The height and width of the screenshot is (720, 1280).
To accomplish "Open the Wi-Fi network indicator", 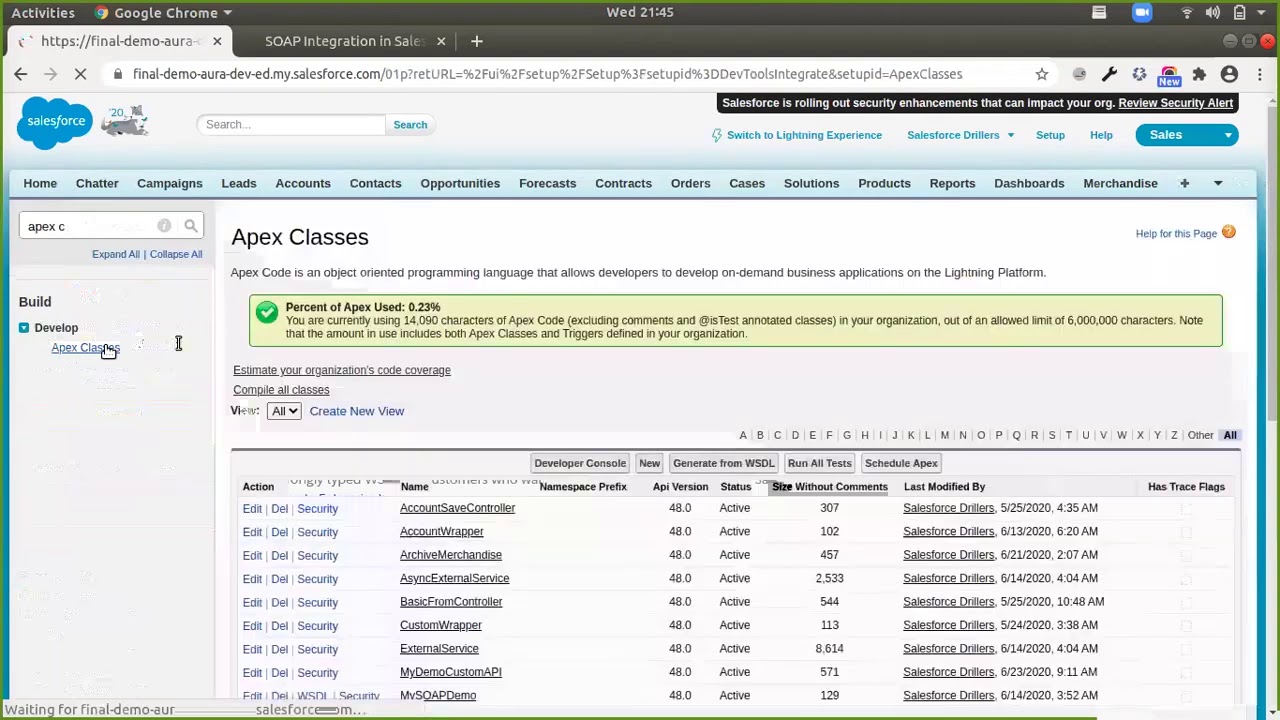I will 1187,13.
